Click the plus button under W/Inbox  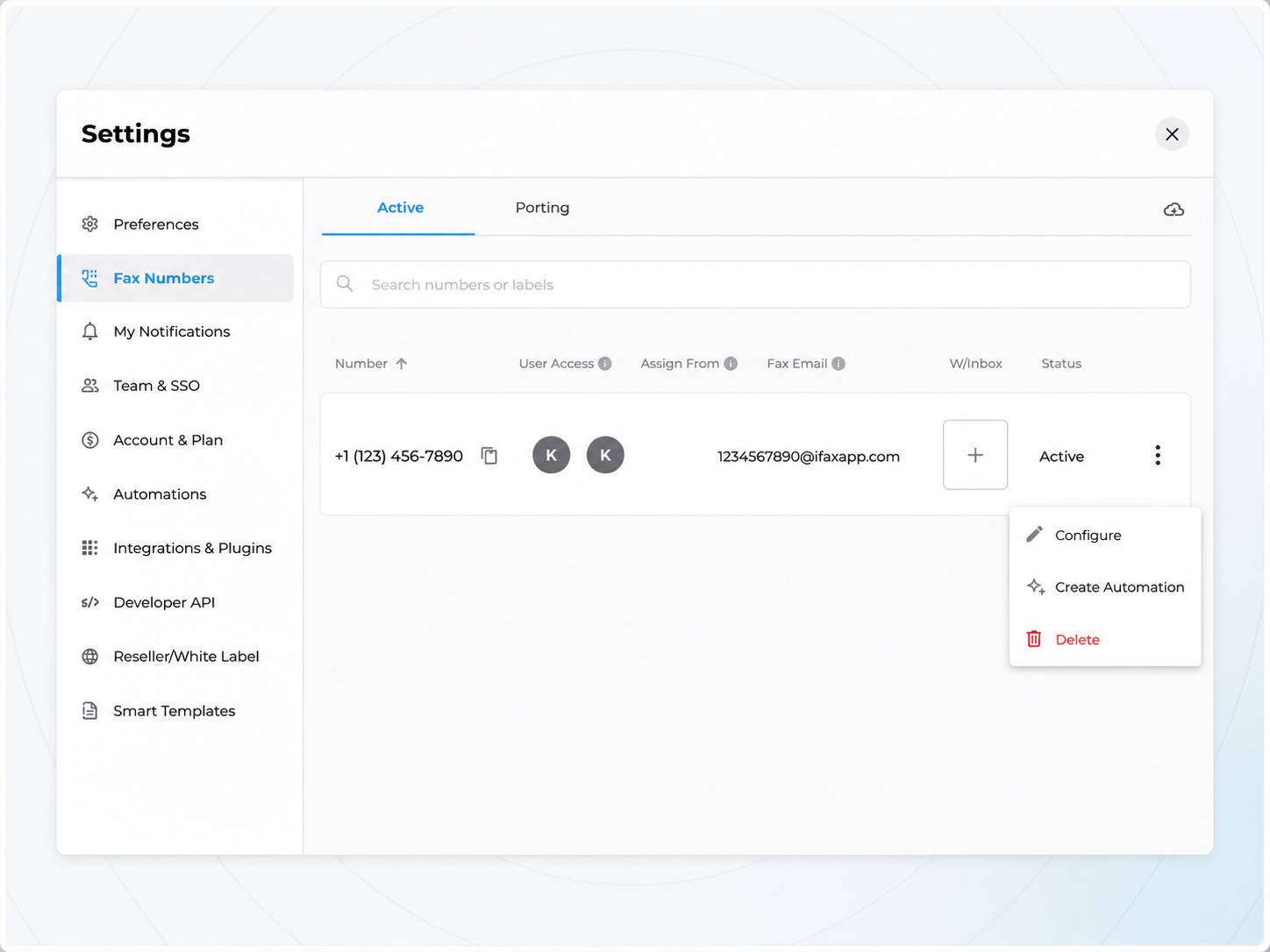pos(975,455)
